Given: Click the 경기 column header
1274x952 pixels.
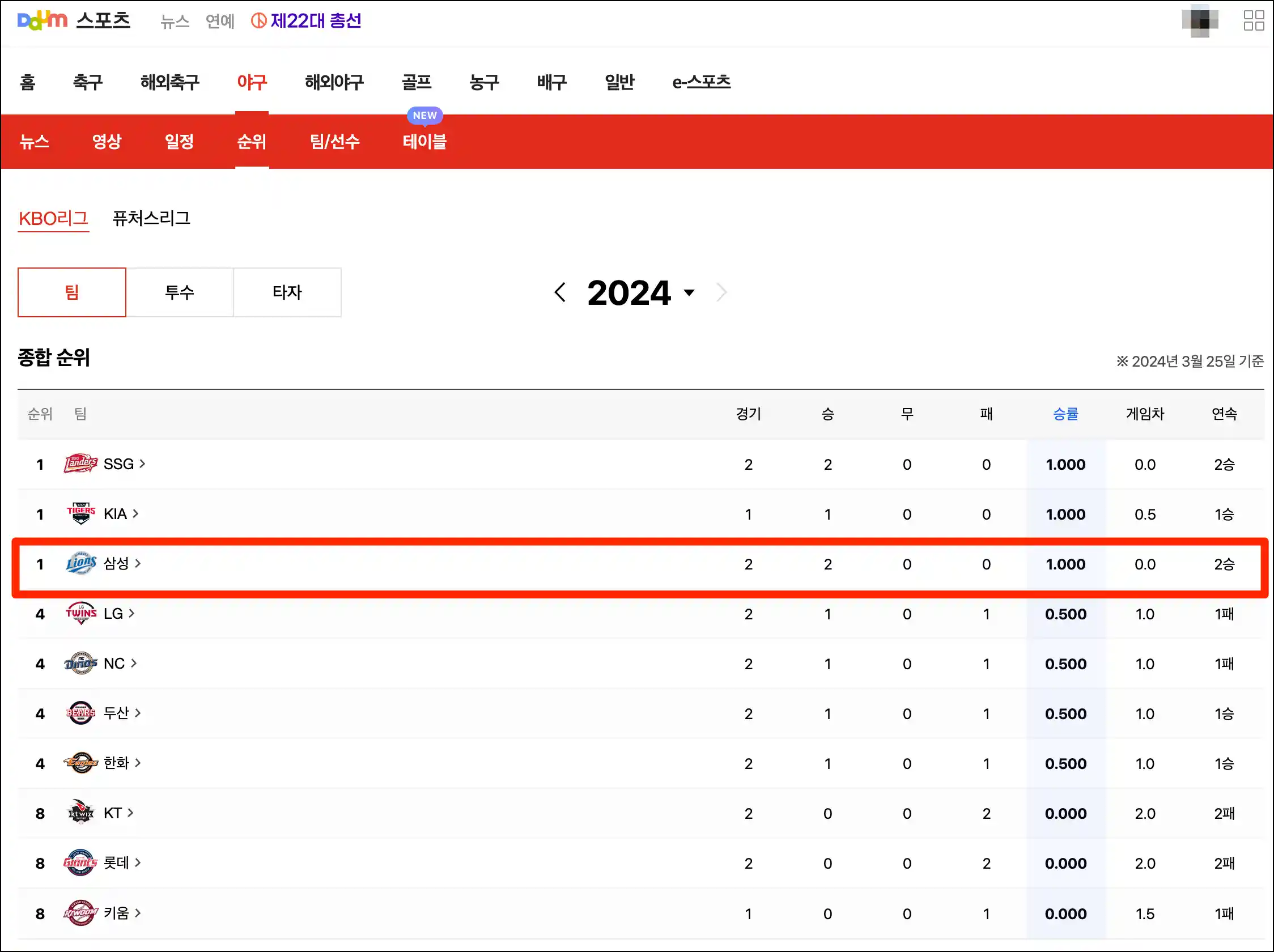Looking at the screenshot, I should (748, 414).
